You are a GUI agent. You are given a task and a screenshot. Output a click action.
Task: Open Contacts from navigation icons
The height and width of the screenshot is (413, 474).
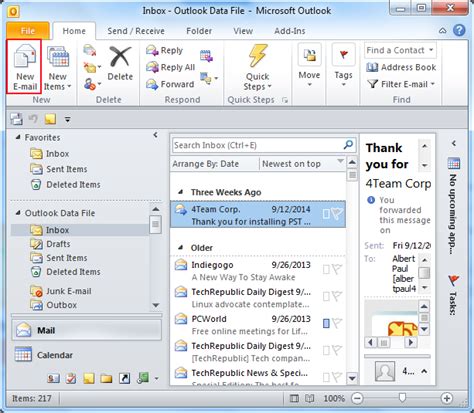coord(53,378)
